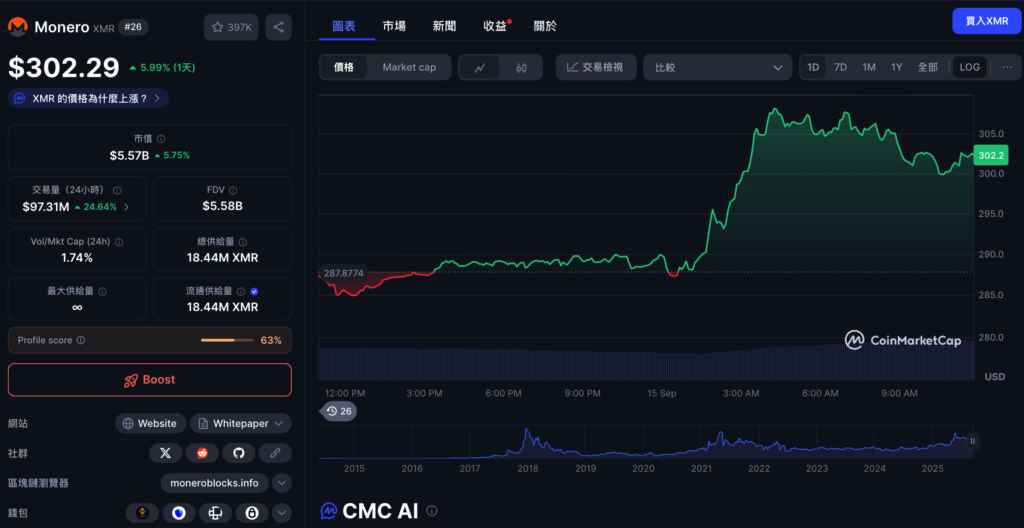Click the verified circulating supply badge
The width and height of the screenshot is (1024, 528).
[254, 291]
